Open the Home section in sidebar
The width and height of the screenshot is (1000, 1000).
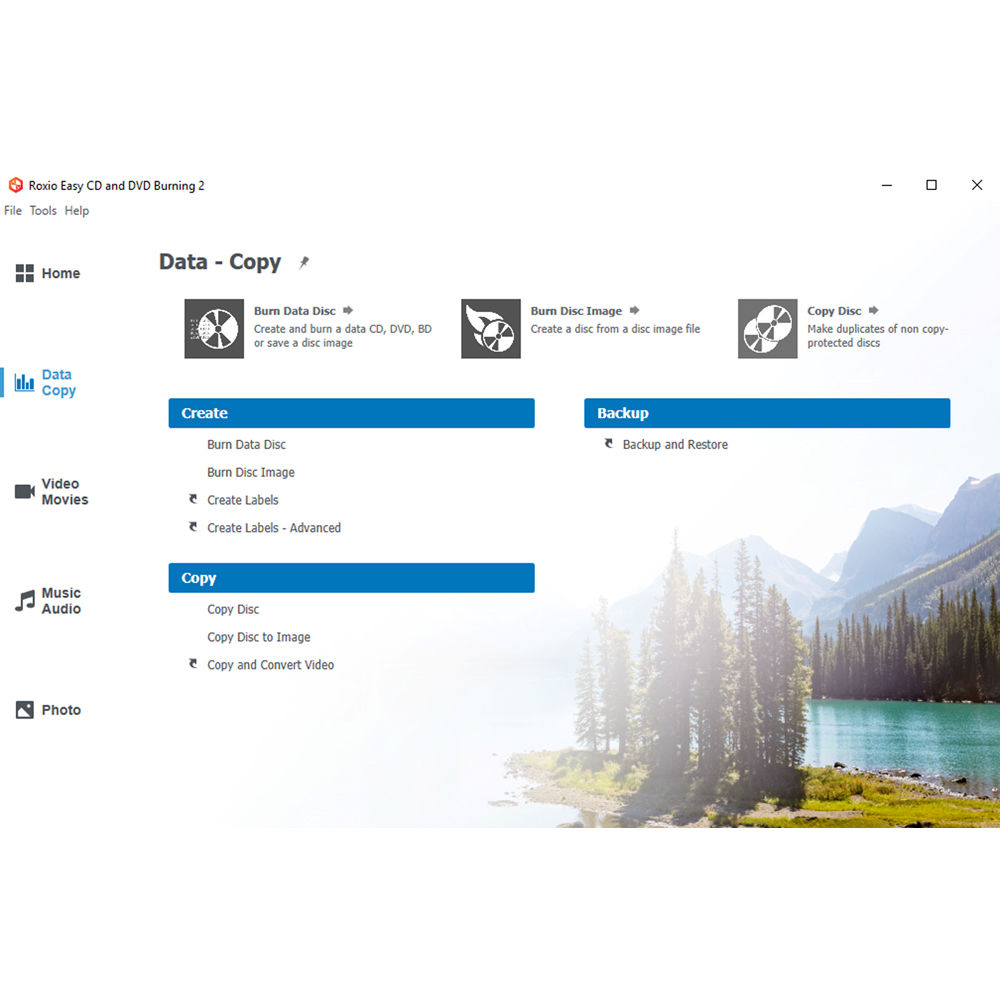pos(47,273)
